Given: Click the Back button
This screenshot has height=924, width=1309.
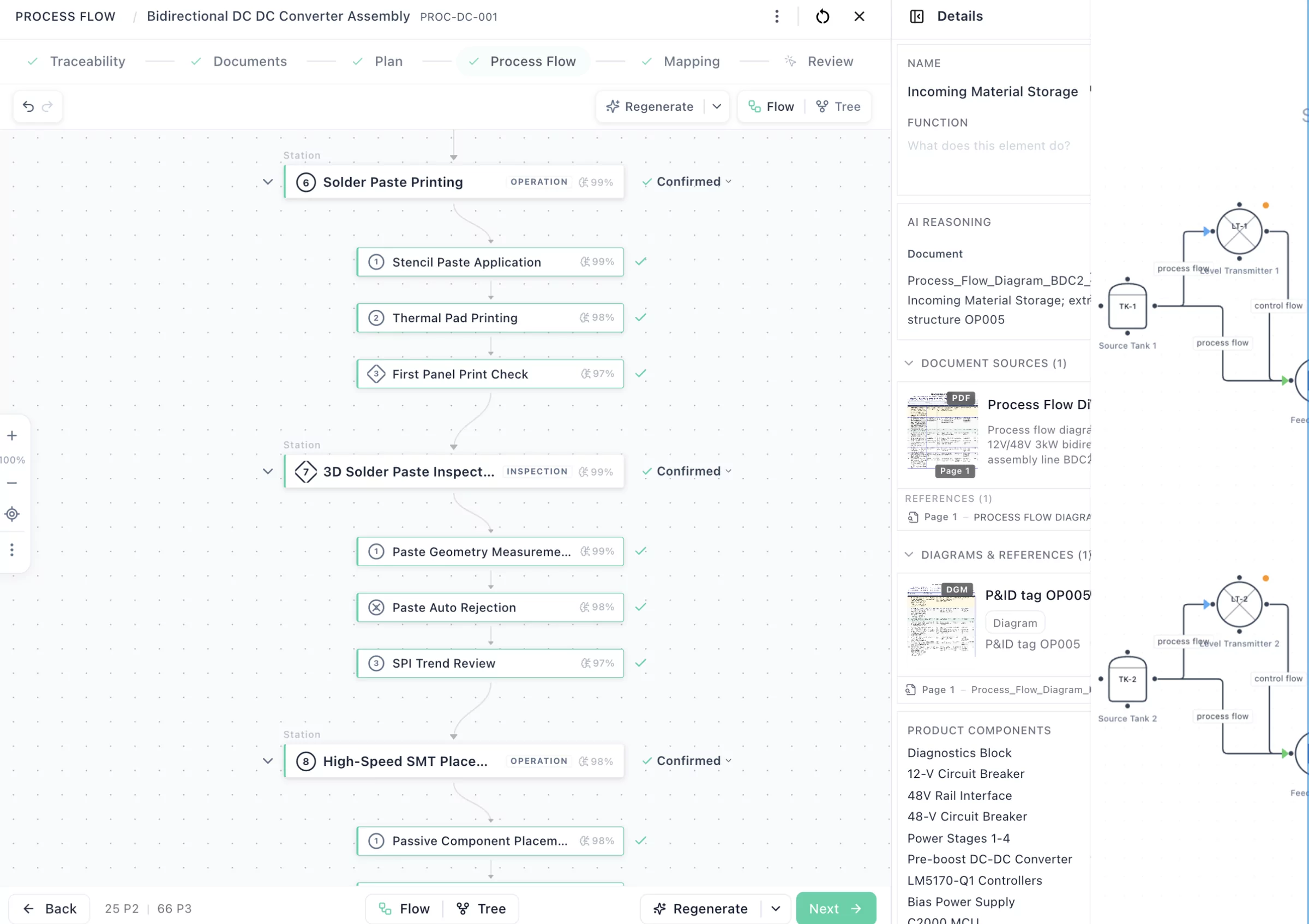Looking at the screenshot, I should pyautogui.click(x=50, y=909).
